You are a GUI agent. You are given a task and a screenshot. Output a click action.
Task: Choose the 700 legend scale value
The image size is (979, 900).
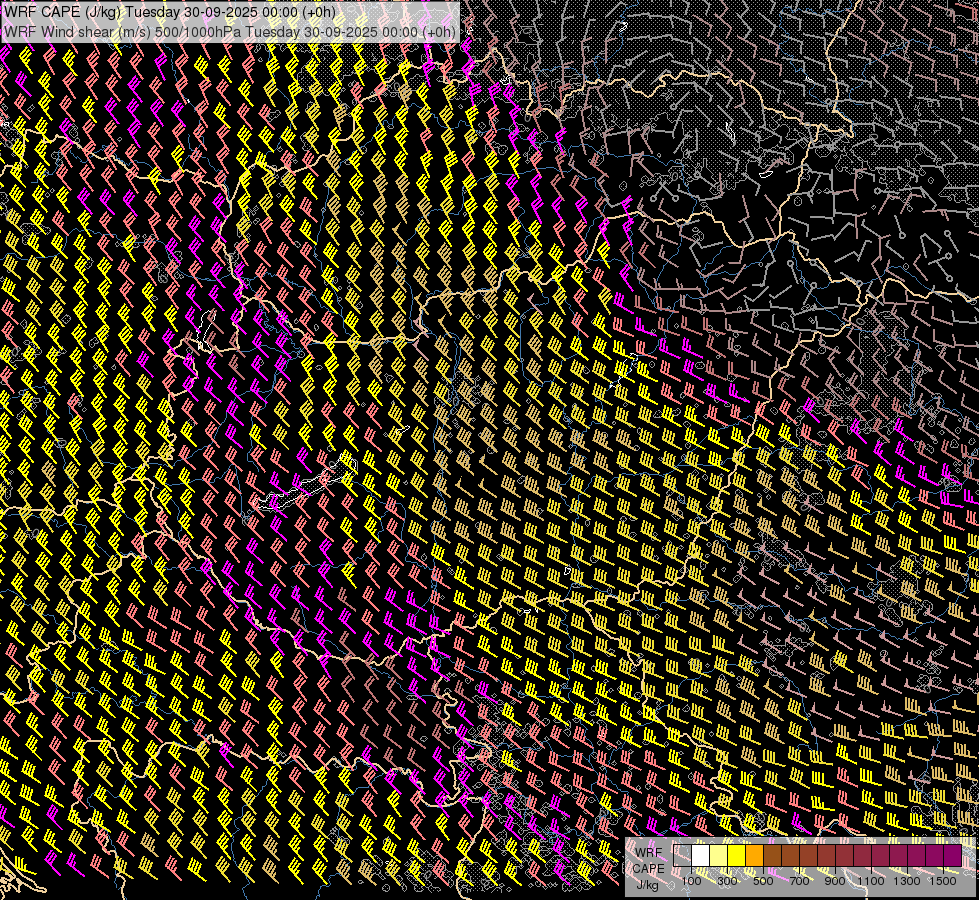(799, 881)
